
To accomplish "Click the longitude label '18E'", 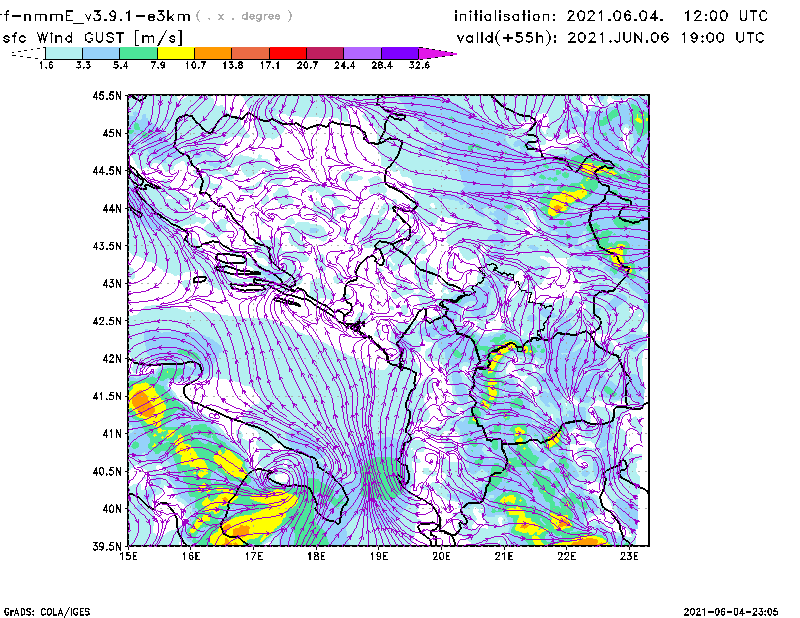I will [316, 556].
